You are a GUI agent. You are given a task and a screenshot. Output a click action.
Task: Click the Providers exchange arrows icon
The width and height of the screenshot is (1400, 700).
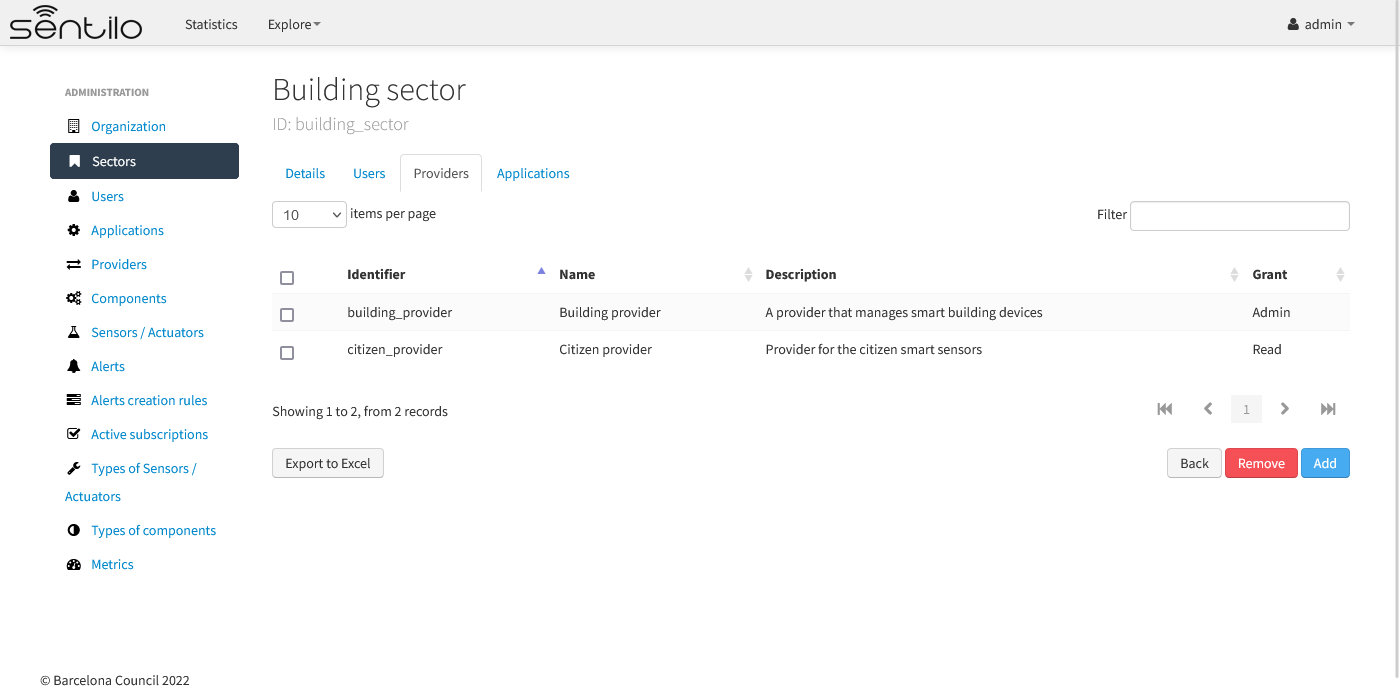(73, 264)
